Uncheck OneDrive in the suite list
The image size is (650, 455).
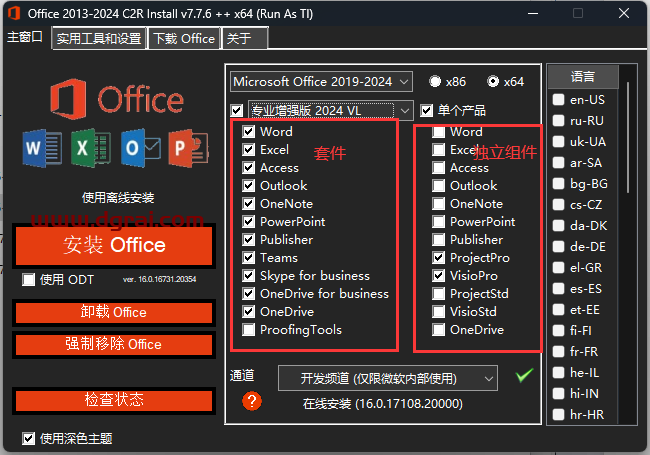(248, 312)
